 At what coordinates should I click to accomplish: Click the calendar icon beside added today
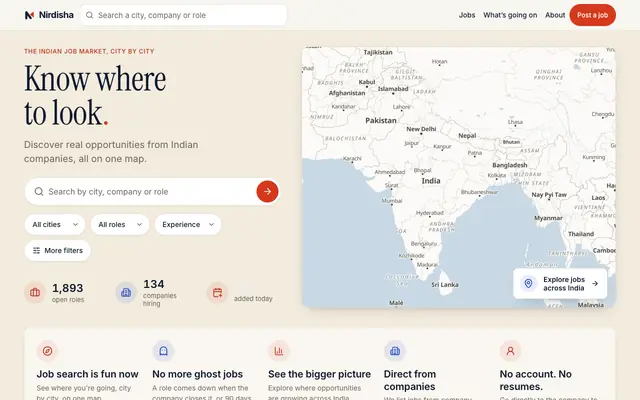(217, 292)
